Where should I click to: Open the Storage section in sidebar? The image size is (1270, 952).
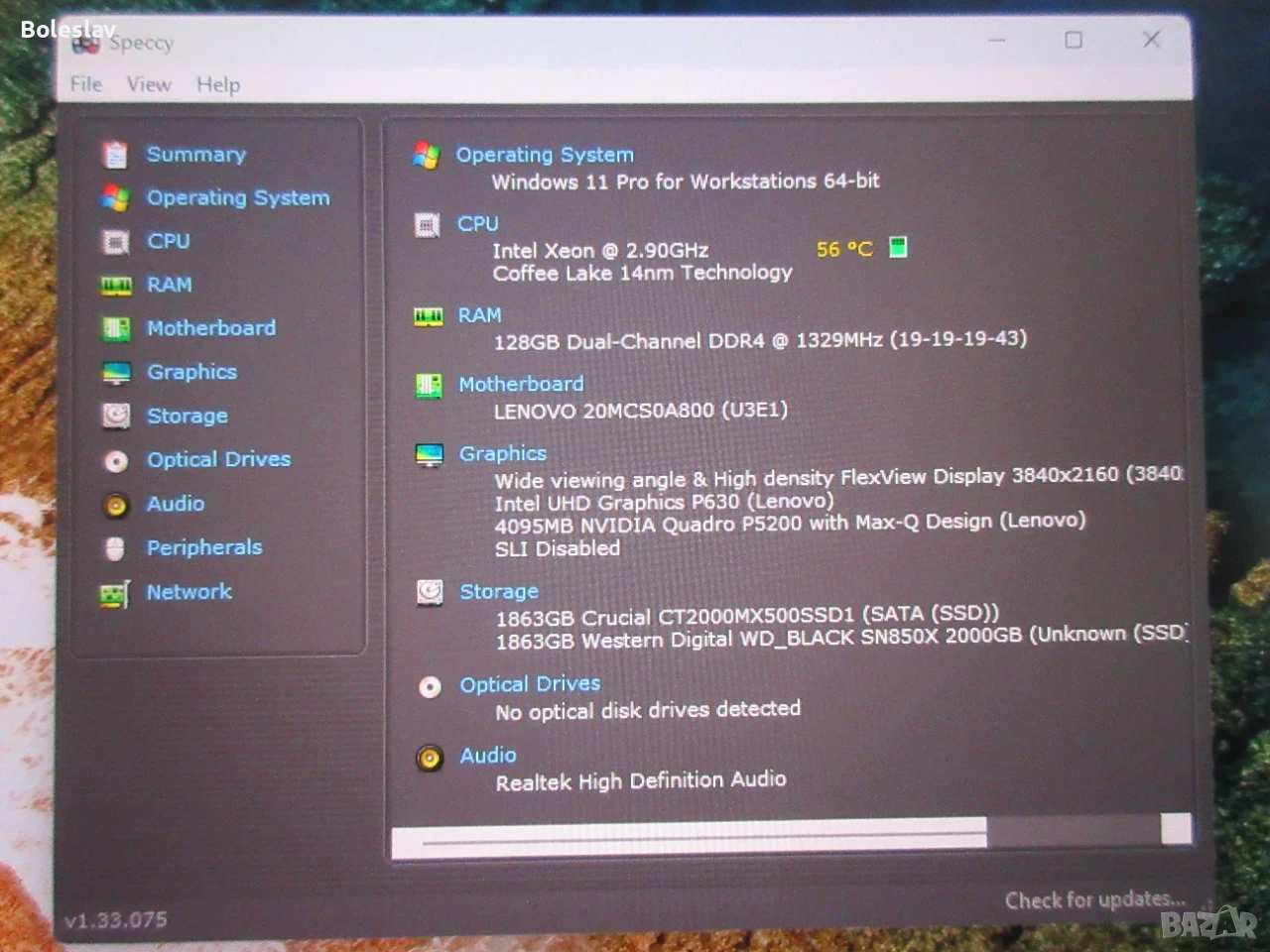click(188, 416)
